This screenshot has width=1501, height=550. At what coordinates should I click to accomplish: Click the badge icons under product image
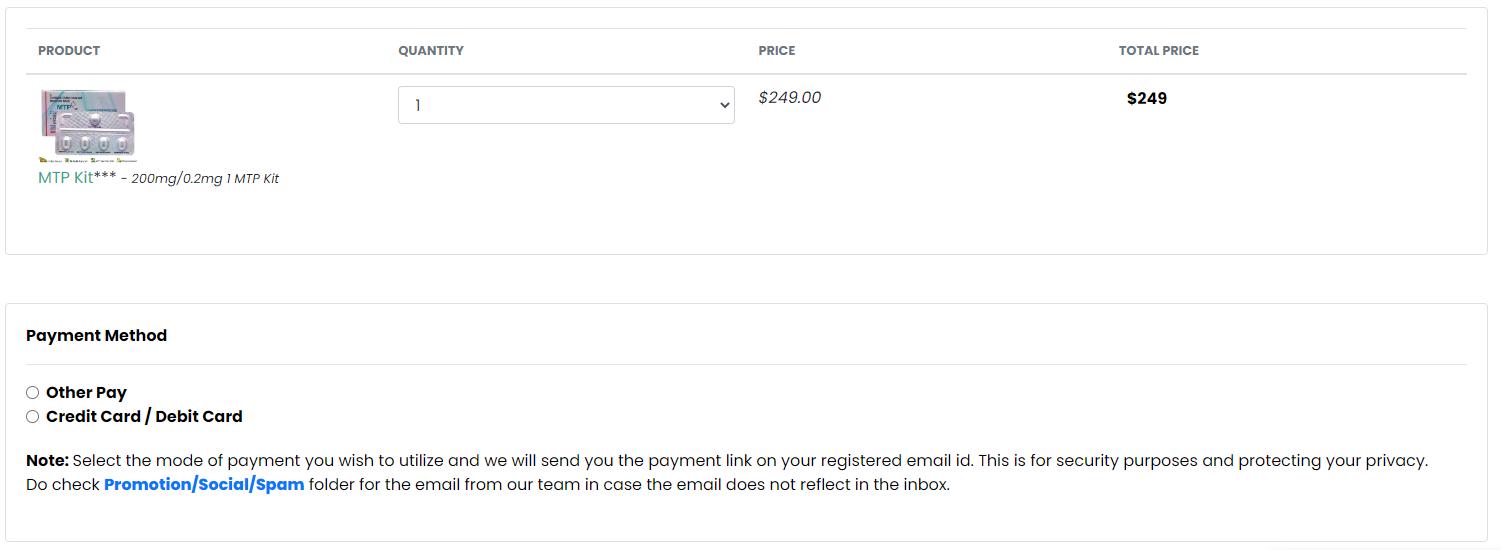click(87, 159)
